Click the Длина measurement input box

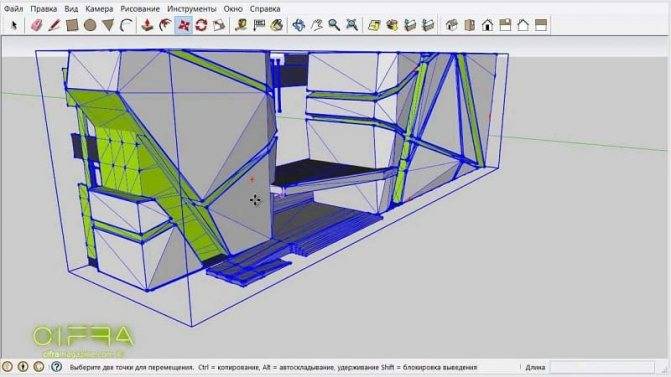pos(602,367)
